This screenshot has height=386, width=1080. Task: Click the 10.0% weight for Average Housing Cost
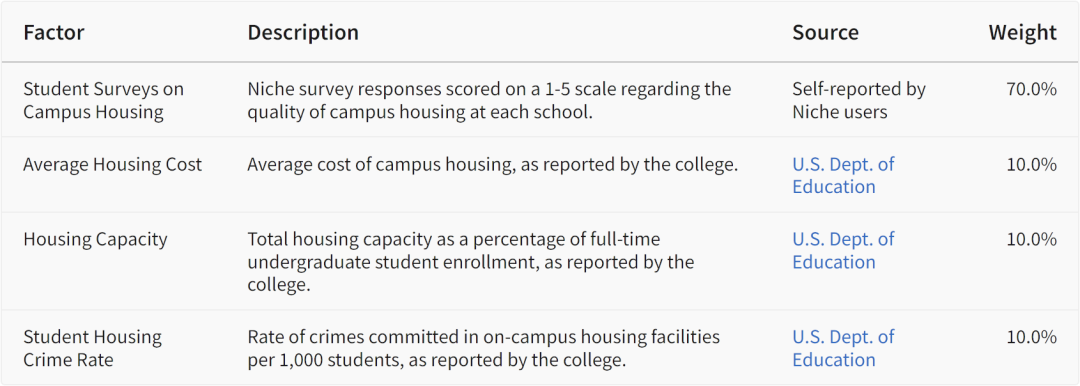(x=1031, y=164)
